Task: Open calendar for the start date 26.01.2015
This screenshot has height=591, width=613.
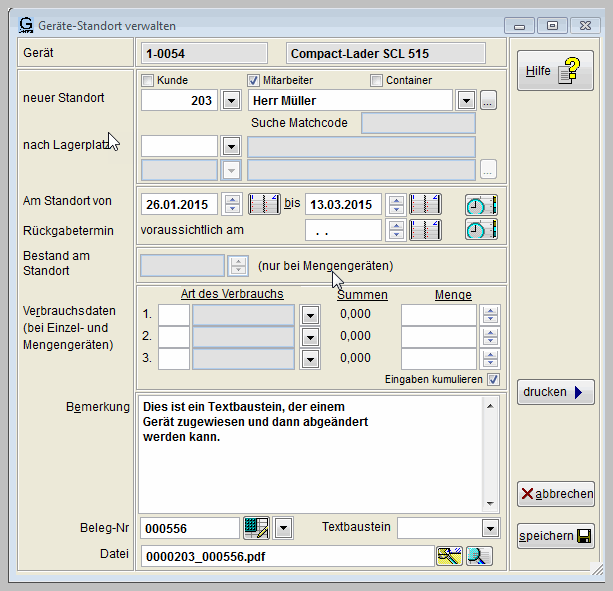Action: coord(264,205)
